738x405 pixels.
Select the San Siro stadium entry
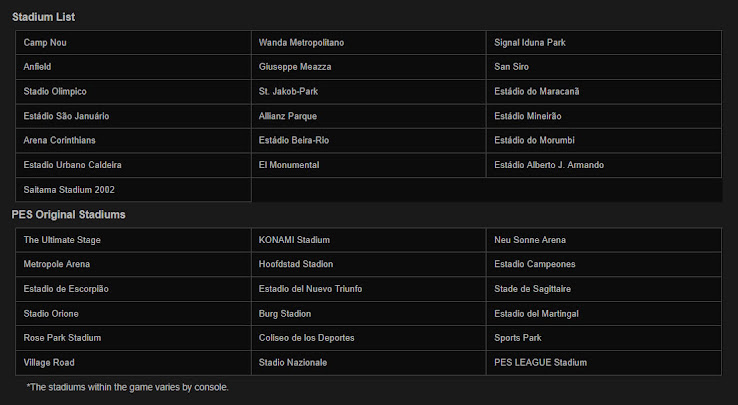coord(604,67)
